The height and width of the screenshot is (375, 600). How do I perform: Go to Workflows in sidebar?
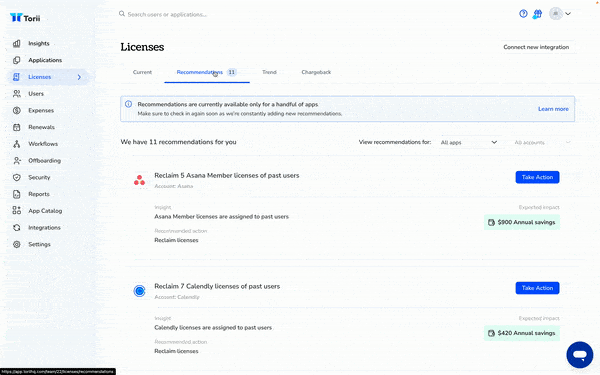43,144
